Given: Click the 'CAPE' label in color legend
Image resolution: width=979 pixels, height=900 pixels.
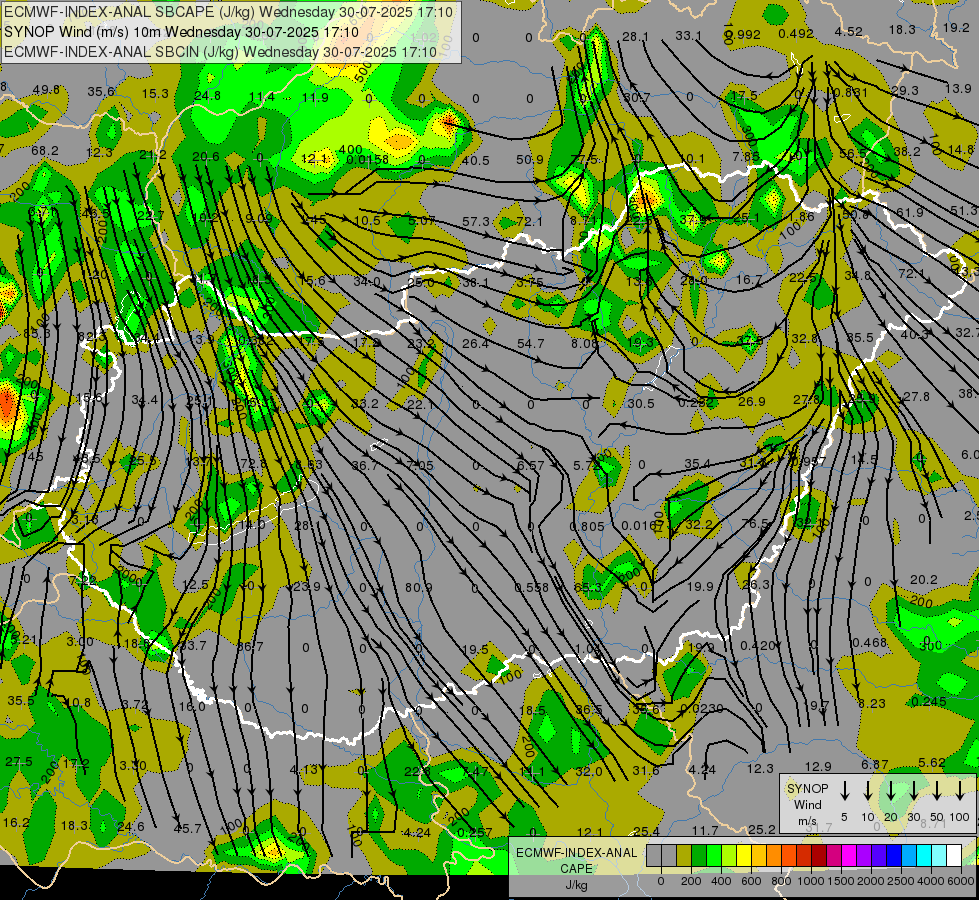Looking at the screenshot, I should pyautogui.click(x=576, y=869).
